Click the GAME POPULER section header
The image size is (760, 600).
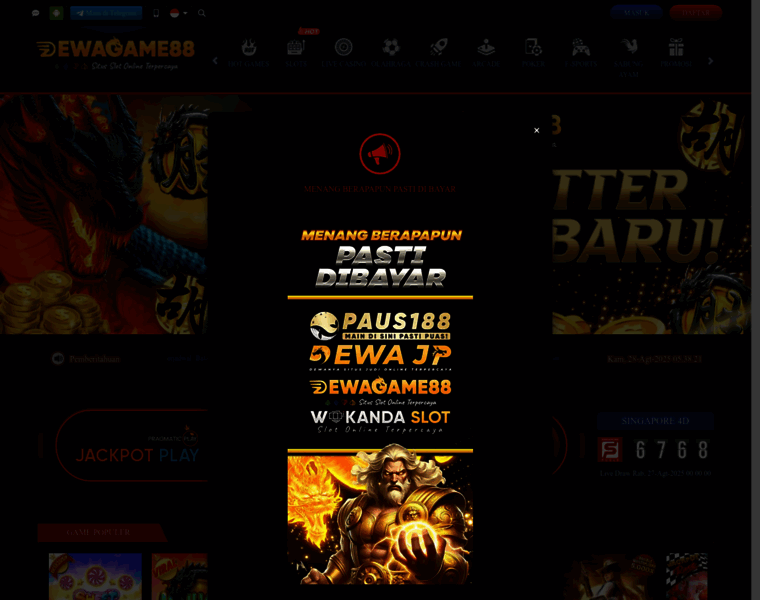coord(98,532)
